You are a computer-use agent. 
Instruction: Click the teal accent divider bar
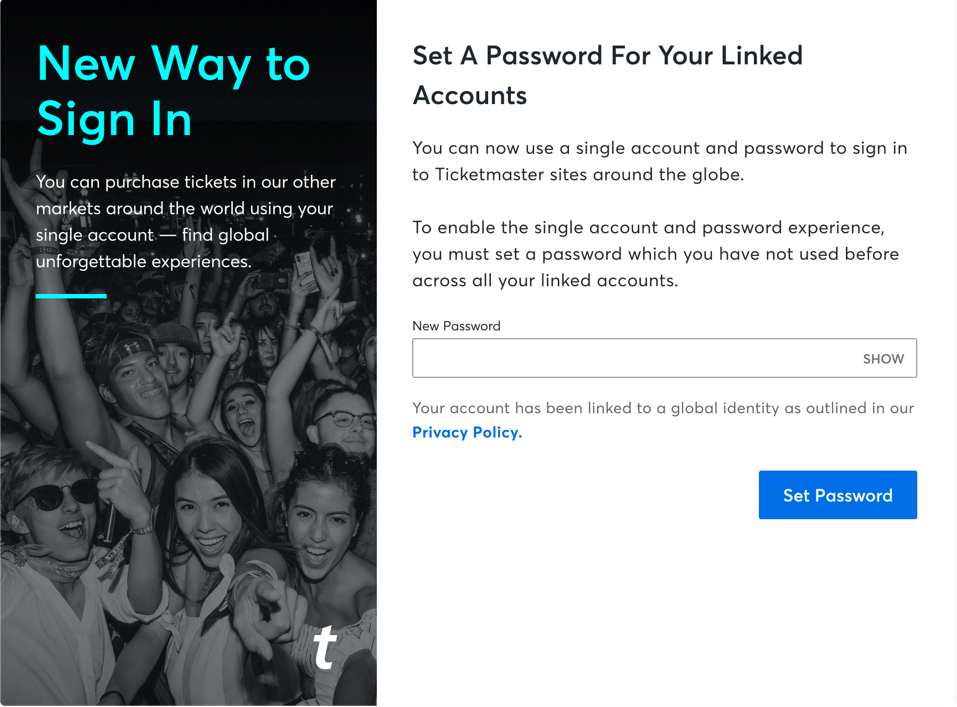(x=71, y=295)
